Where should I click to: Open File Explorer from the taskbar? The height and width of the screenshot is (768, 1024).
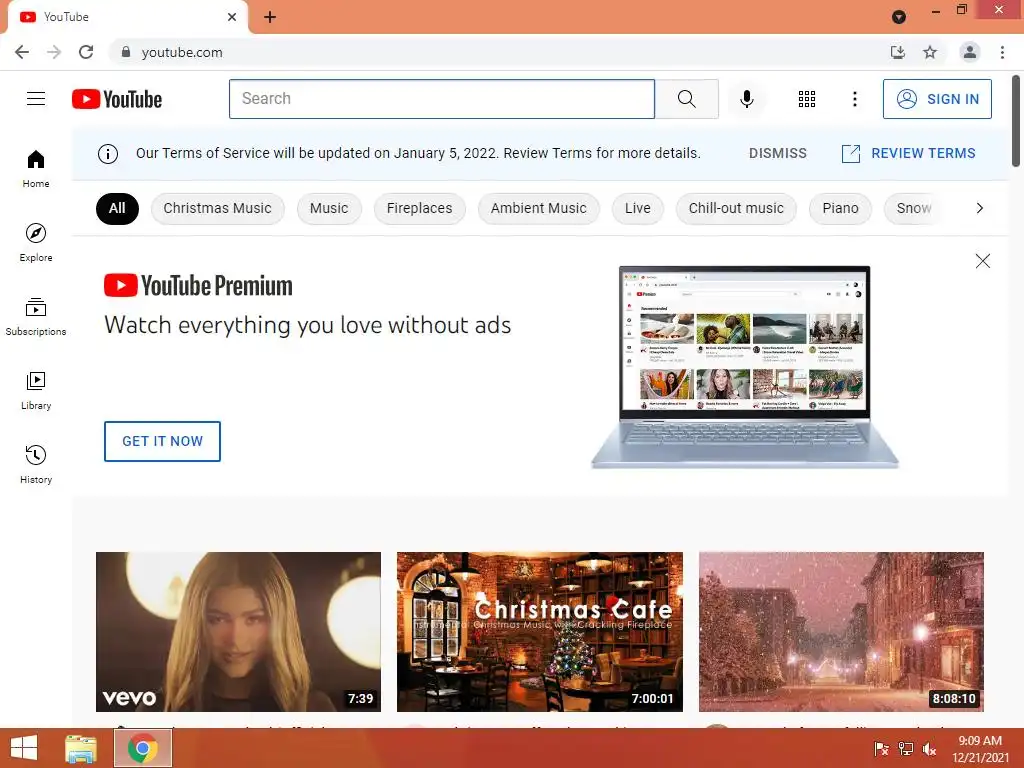(x=81, y=748)
